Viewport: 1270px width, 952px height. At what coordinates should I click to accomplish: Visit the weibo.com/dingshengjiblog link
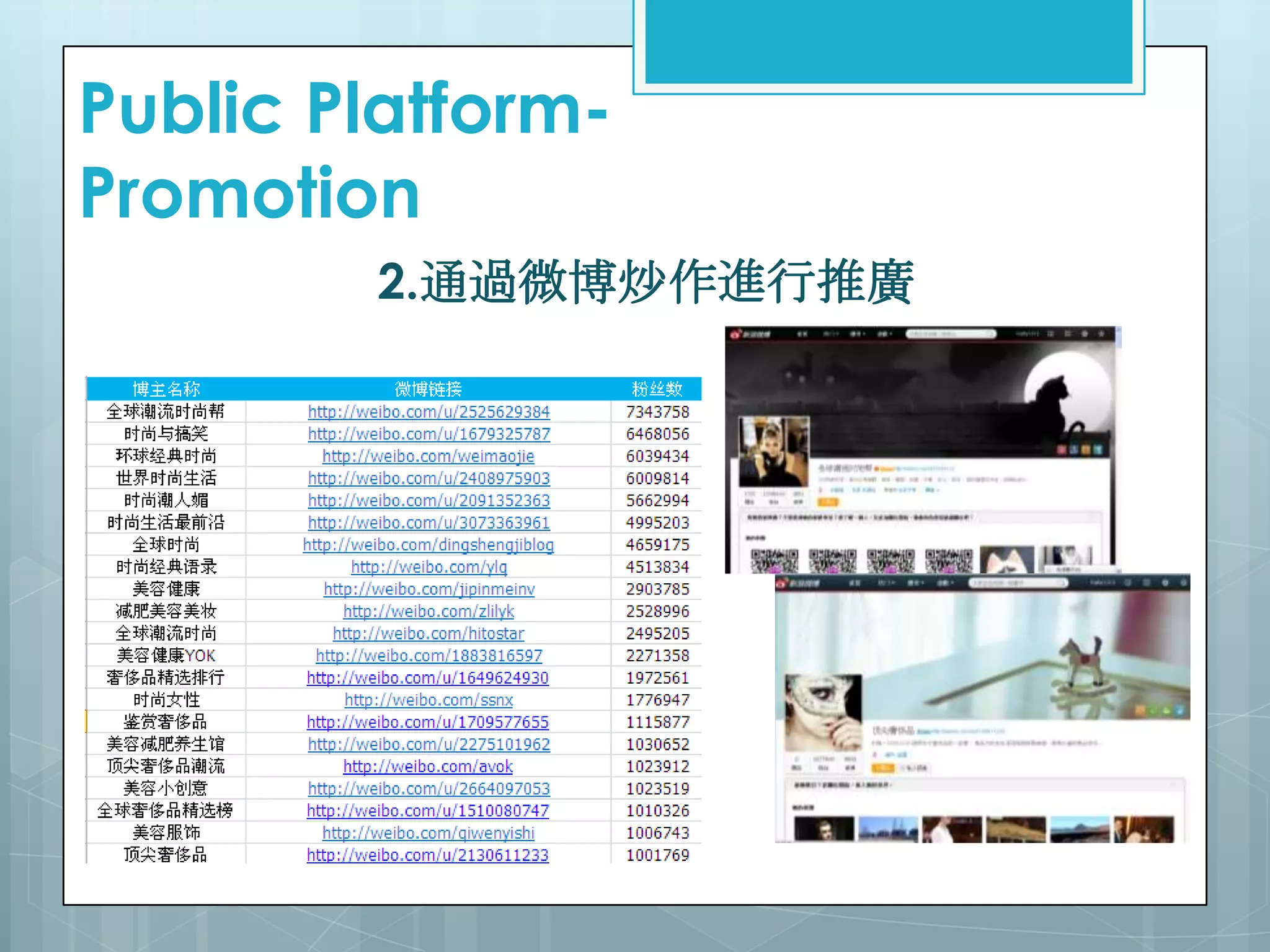[429, 545]
